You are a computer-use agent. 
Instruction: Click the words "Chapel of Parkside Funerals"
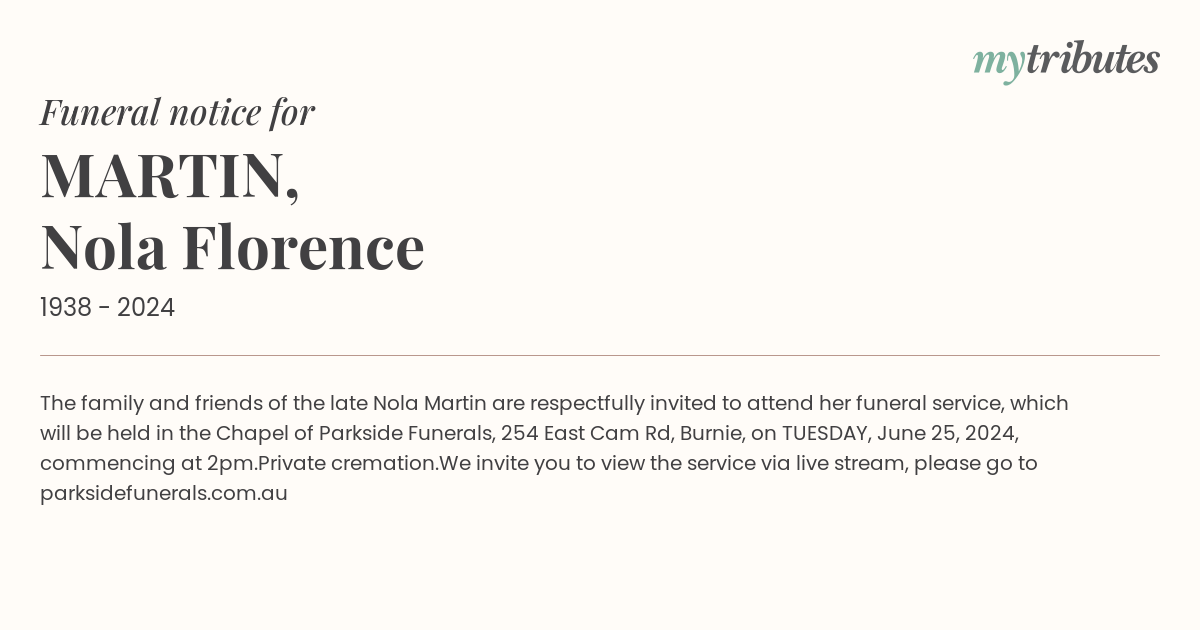click(x=355, y=433)
